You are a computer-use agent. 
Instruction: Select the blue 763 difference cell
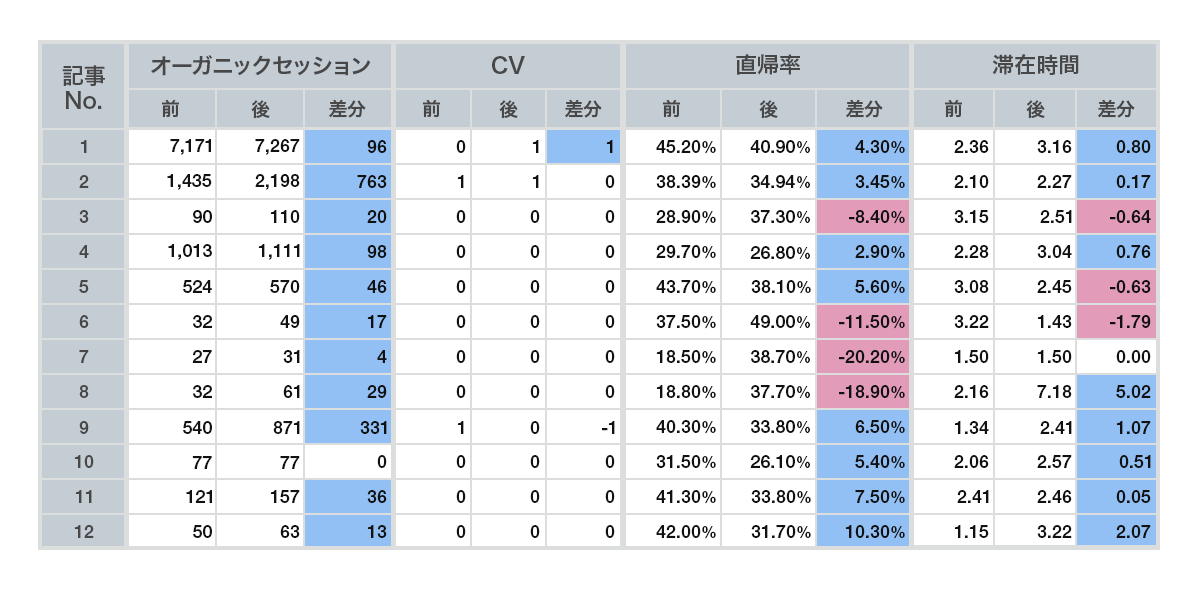tap(347, 182)
